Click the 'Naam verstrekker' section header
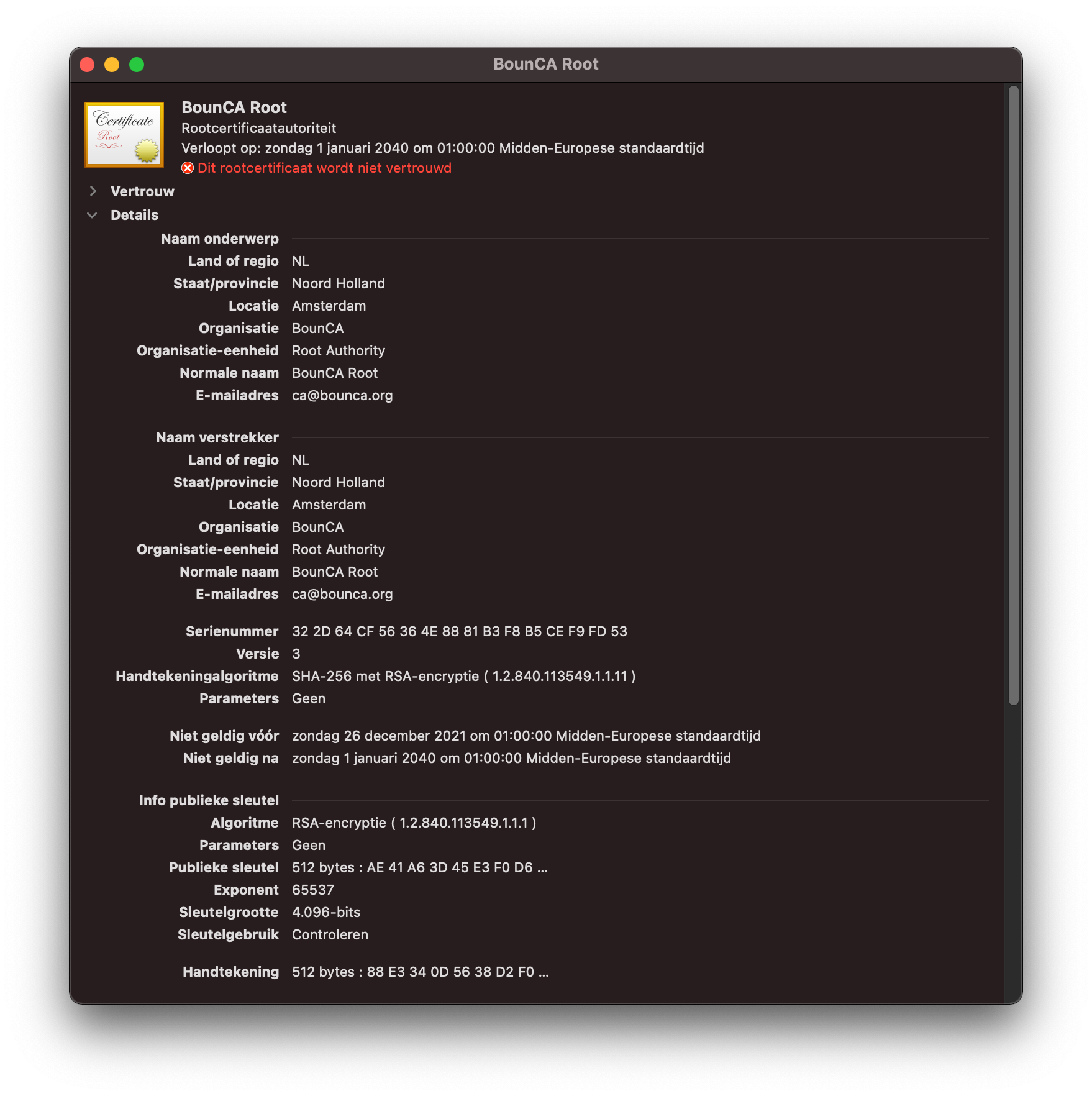Screen dimensions: 1092x1096 [x=217, y=437]
